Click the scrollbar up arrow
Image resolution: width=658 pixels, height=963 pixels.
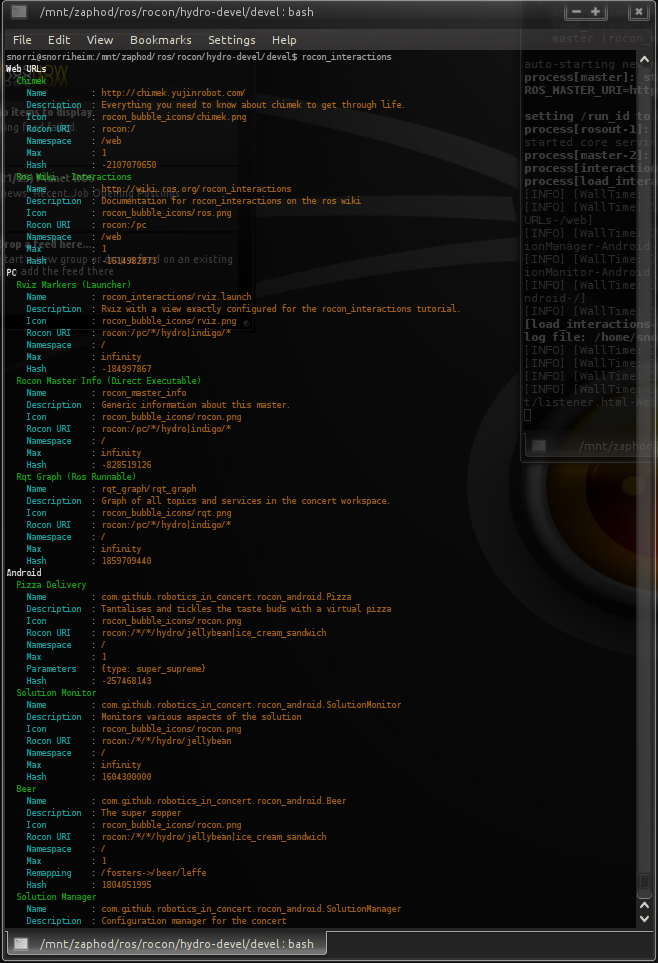pyautogui.click(x=648, y=59)
